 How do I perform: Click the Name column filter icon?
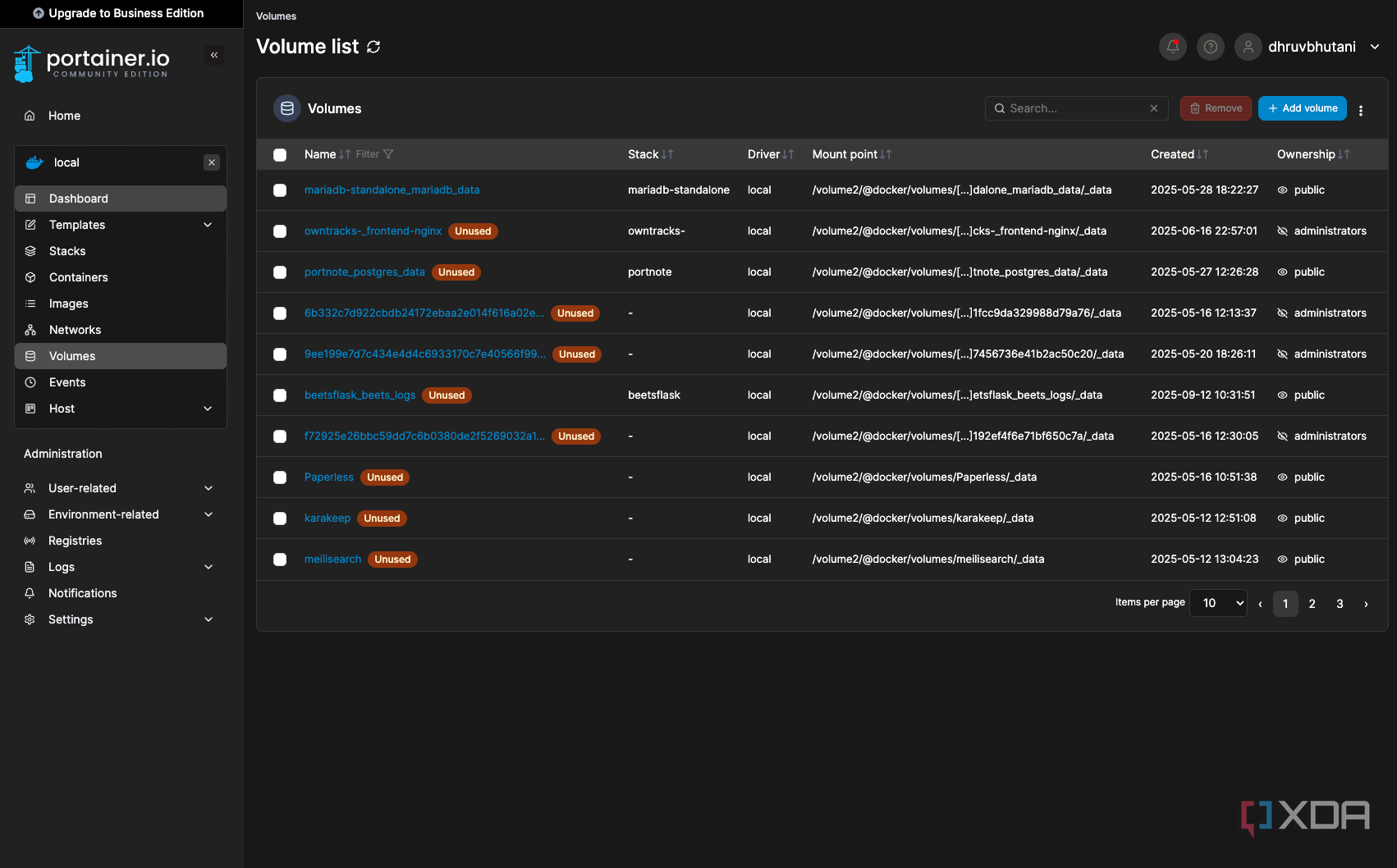pyautogui.click(x=387, y=154)
